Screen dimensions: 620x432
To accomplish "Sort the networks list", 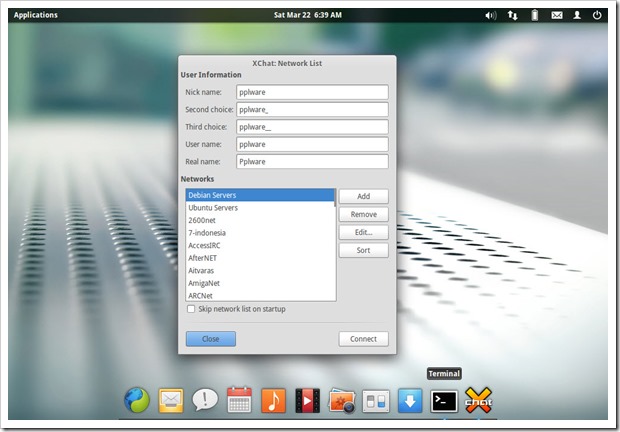I will coord(363,250).
